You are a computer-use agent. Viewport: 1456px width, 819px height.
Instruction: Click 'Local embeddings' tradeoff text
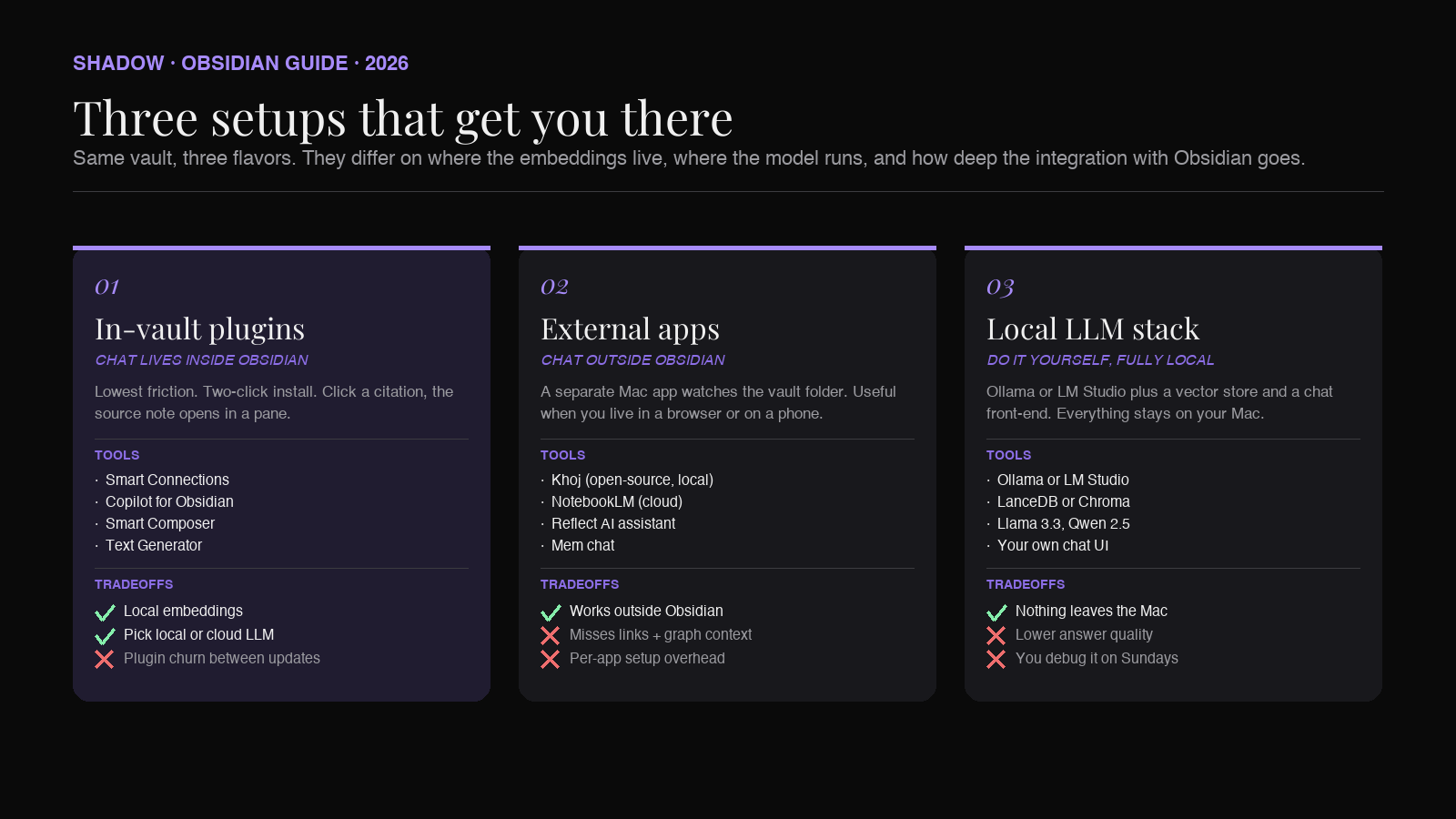click(x=183, y=611)
